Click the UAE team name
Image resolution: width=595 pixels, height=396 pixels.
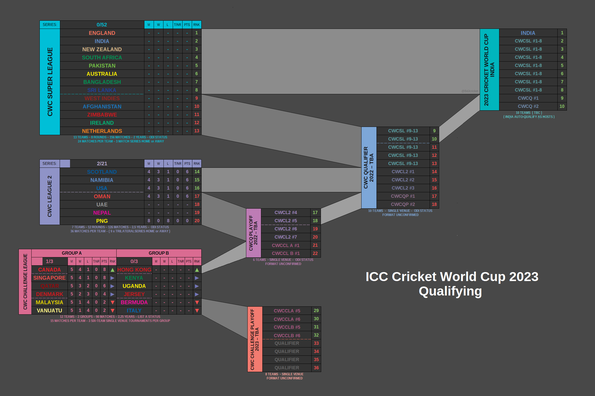[102, 204]
